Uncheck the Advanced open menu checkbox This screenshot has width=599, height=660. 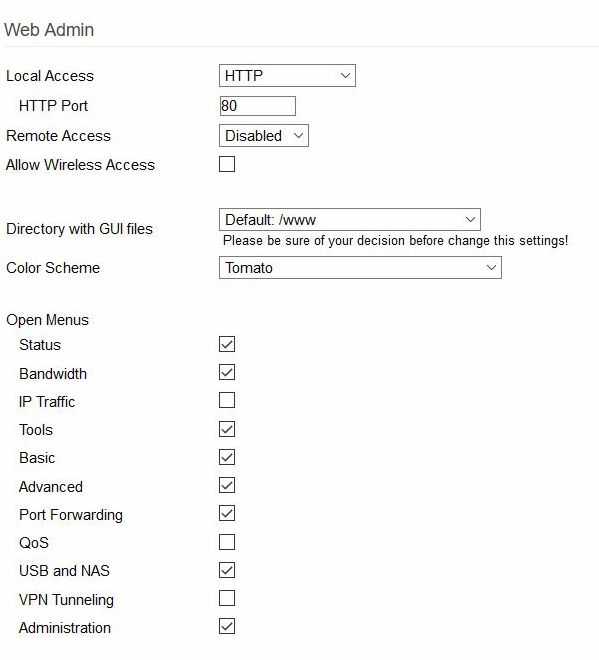tap(227, 485)
